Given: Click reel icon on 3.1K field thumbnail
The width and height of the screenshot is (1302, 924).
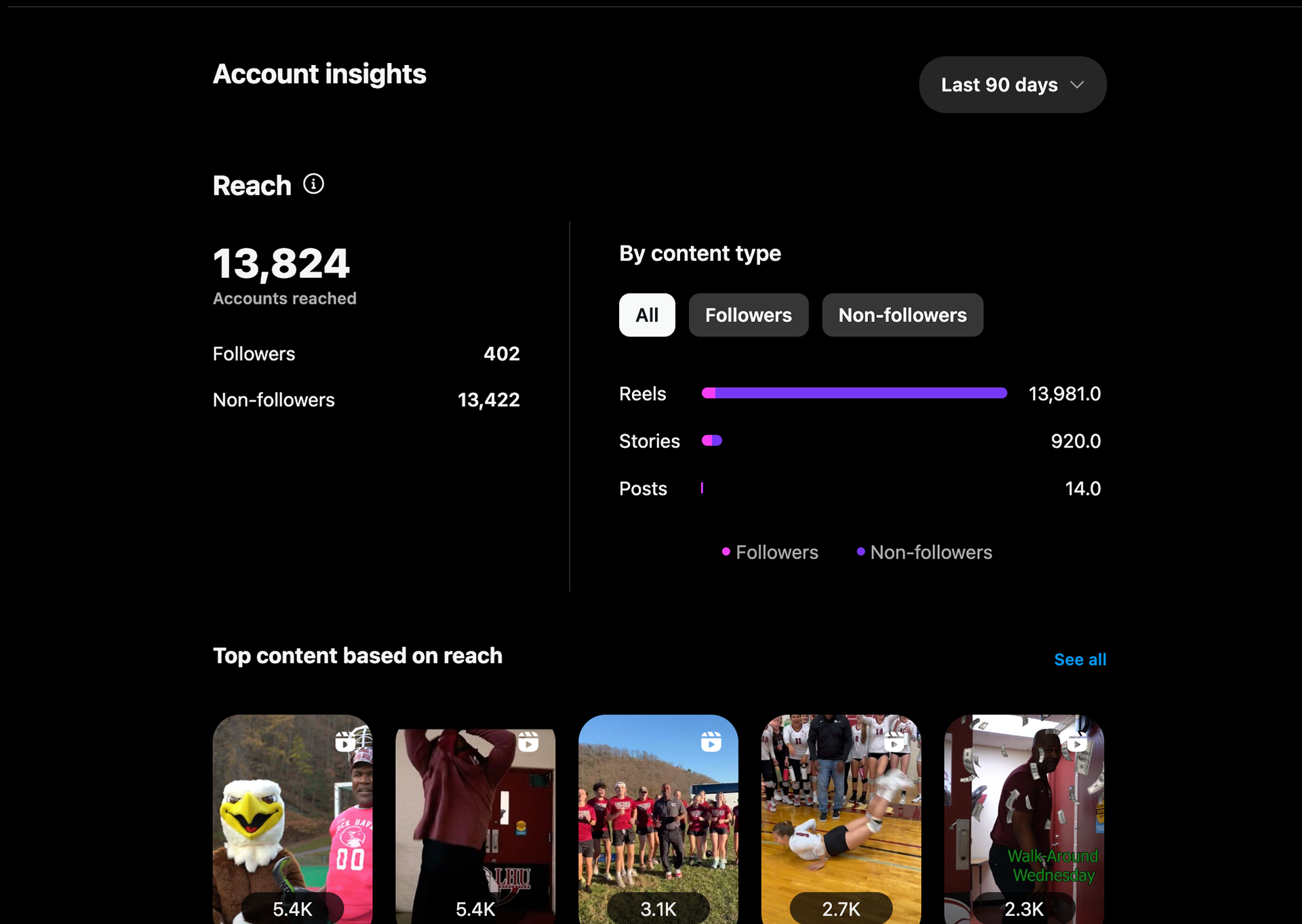Looking at the screenshot, I should 711,742.
